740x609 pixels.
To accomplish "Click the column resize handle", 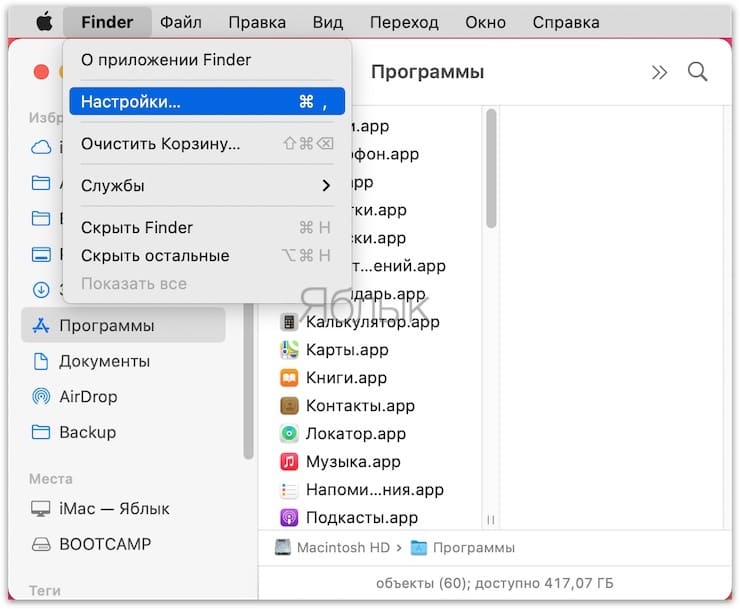I will coord(491,520).
